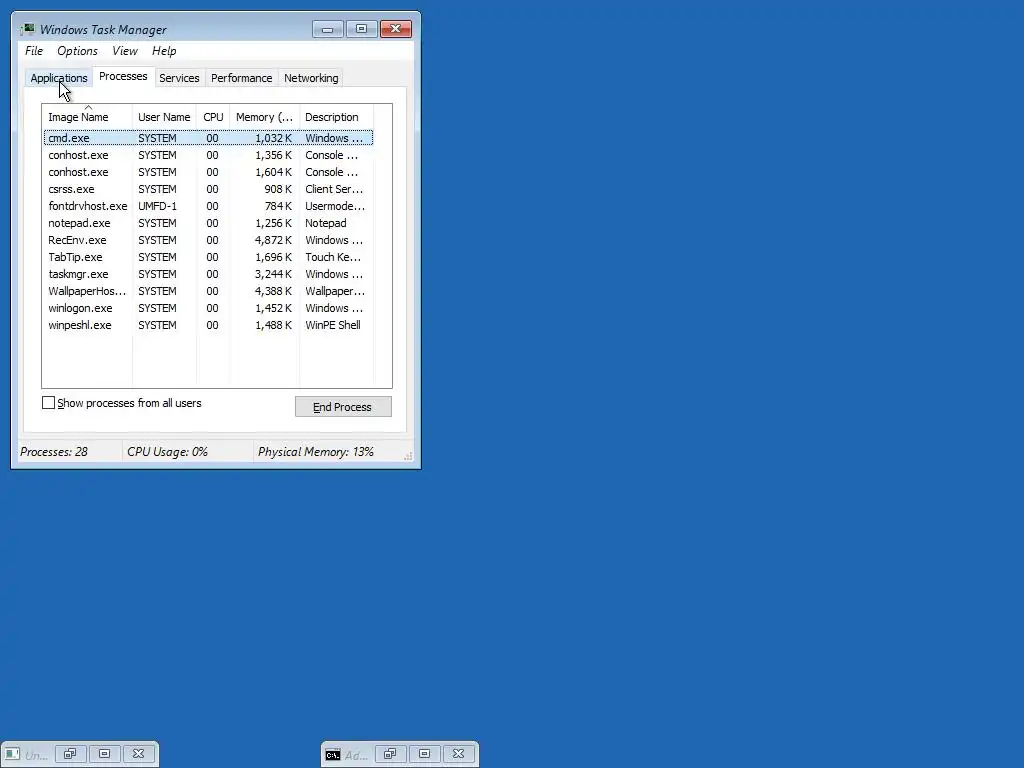Image resolution: width=1024 pixels, height=768 pixels.
Task: Click the UMFD-1 user name cell
Action: (x=157, y=206)
